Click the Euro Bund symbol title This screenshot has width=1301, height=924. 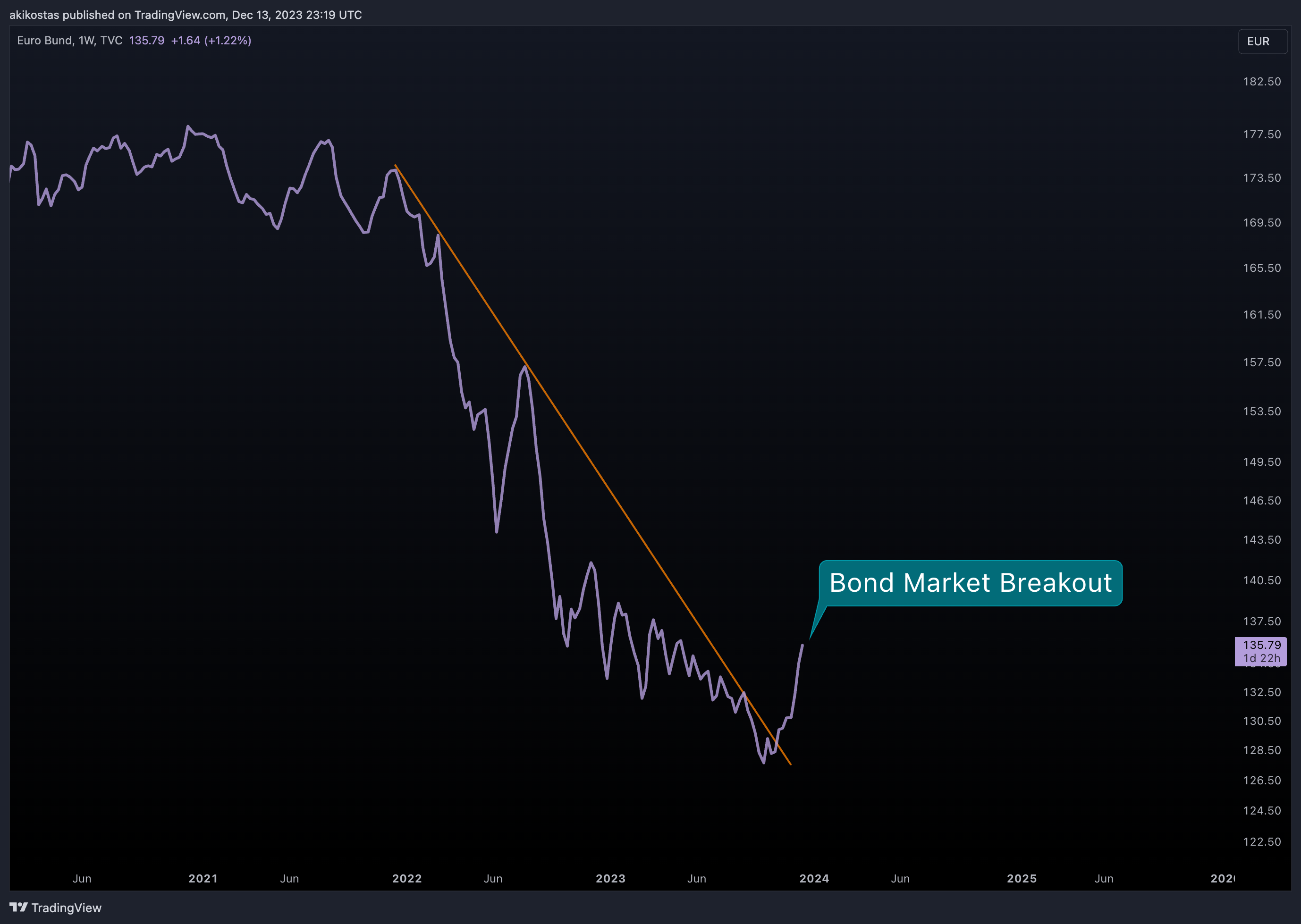coord(44,41)
